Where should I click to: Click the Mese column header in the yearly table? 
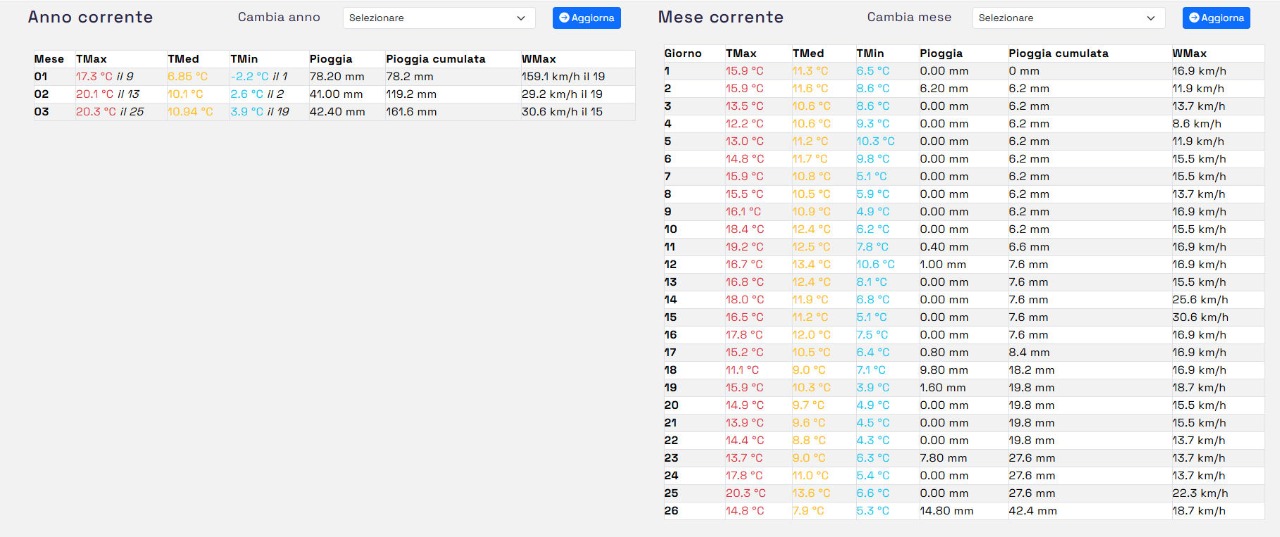(48, 59)
